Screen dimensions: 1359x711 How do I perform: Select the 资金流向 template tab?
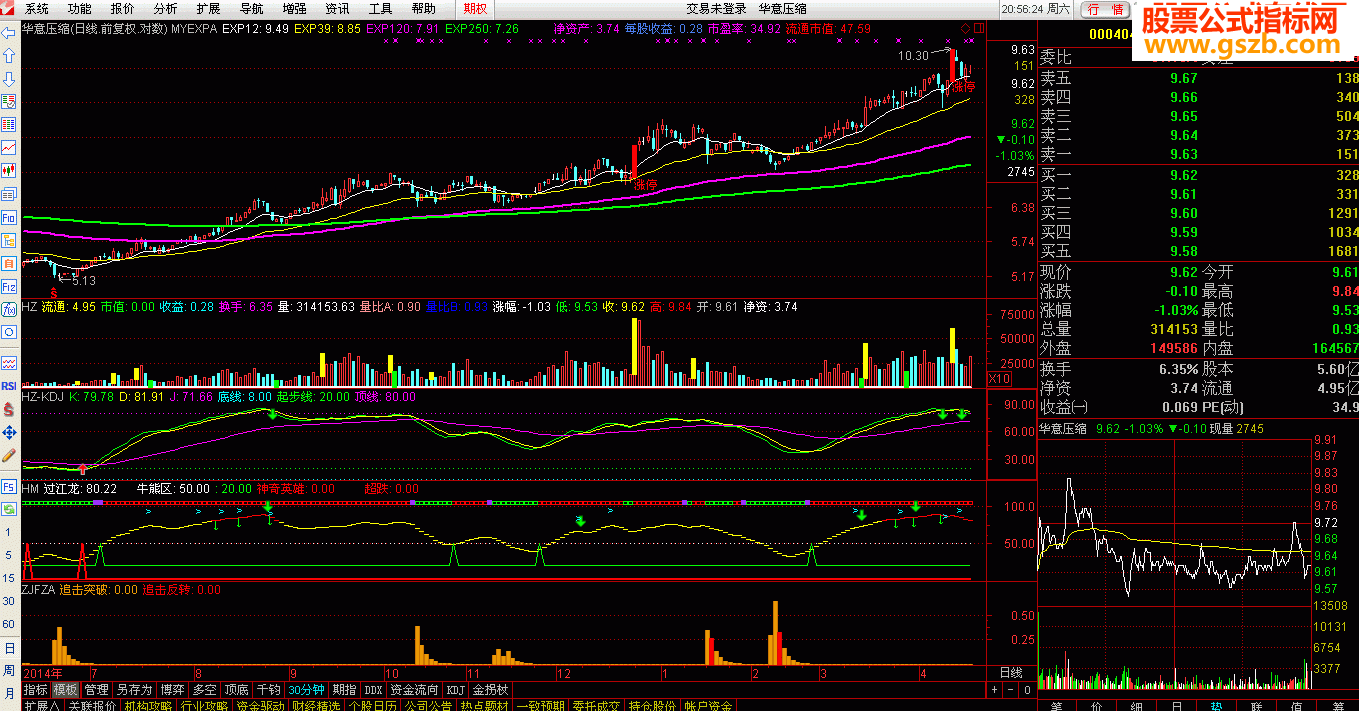pos(414,690)
